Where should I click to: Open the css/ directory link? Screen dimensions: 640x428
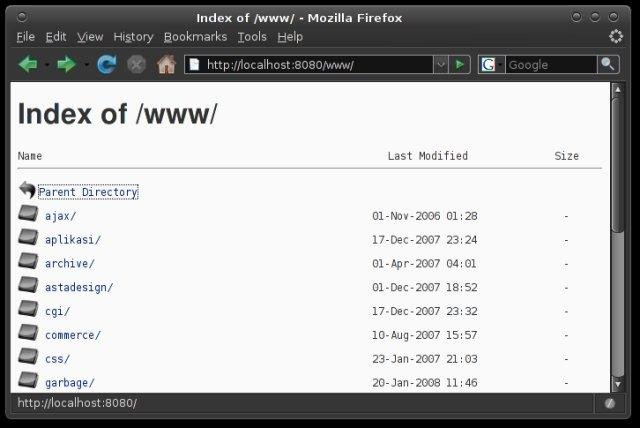[58, 359]
